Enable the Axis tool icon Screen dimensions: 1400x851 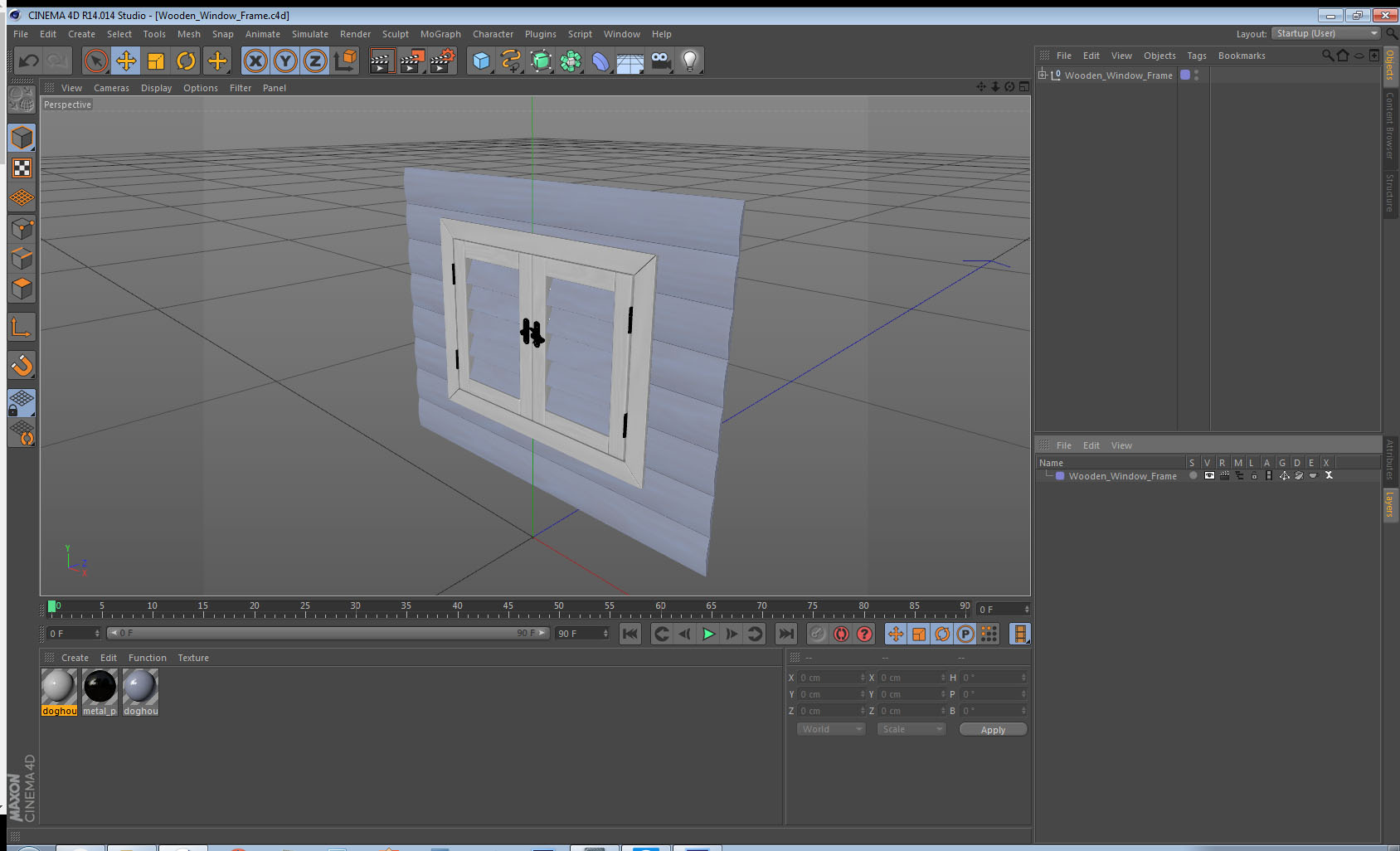pos(22,328)
